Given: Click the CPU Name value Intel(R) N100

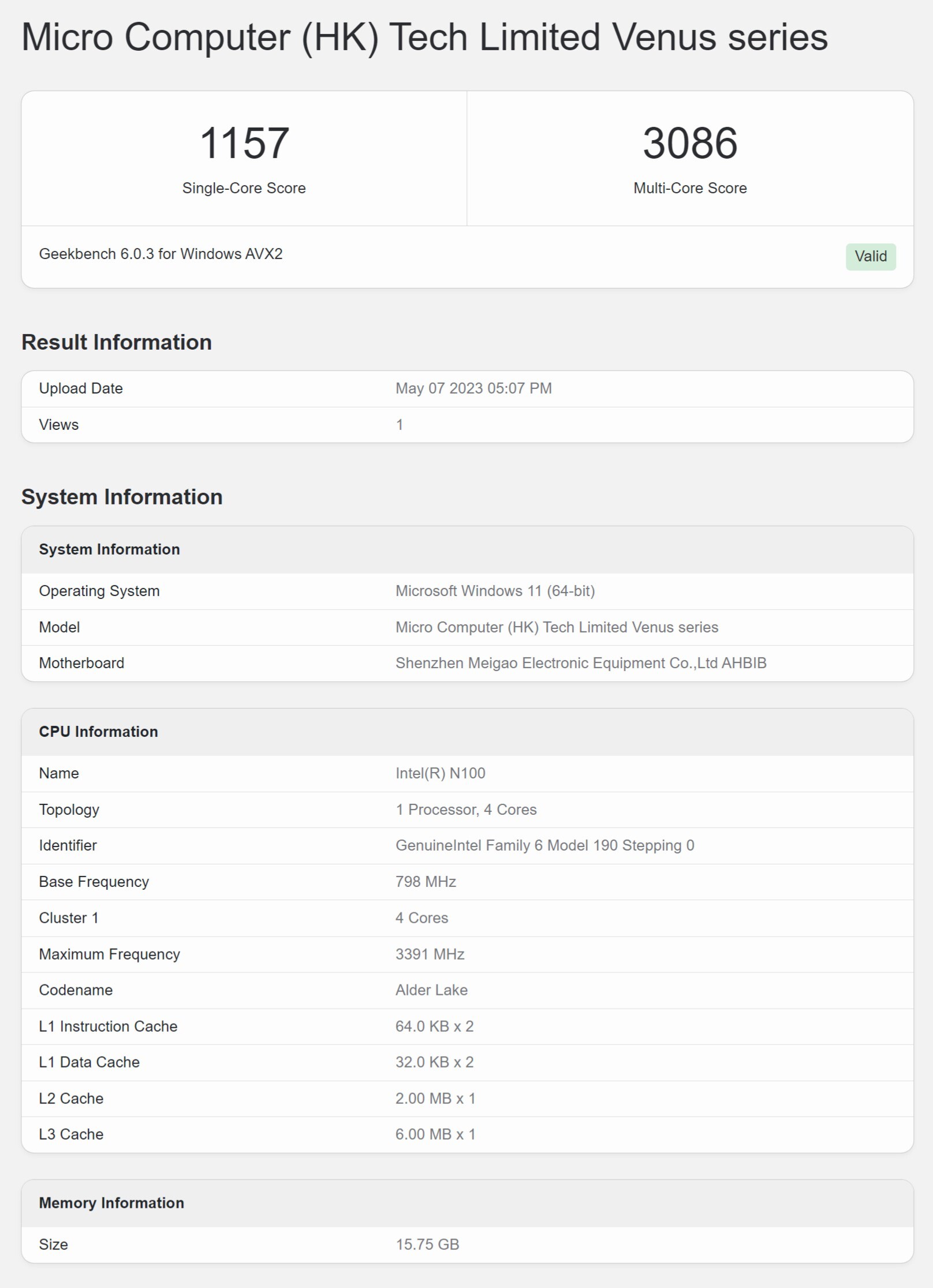Looking at the screenshot, I should coord(440,773).
